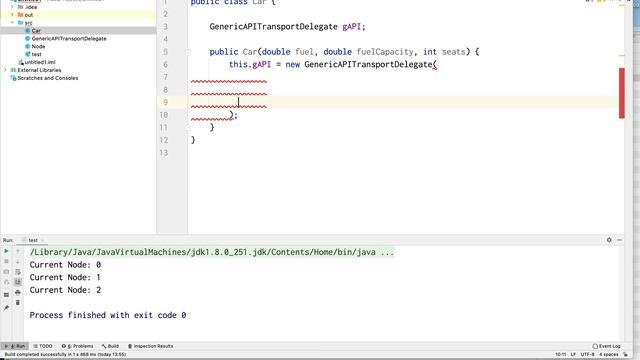This screenshot has width=640, height=360.
Task: Click the layout icon in Run sidebar
Action: (6, 295)
